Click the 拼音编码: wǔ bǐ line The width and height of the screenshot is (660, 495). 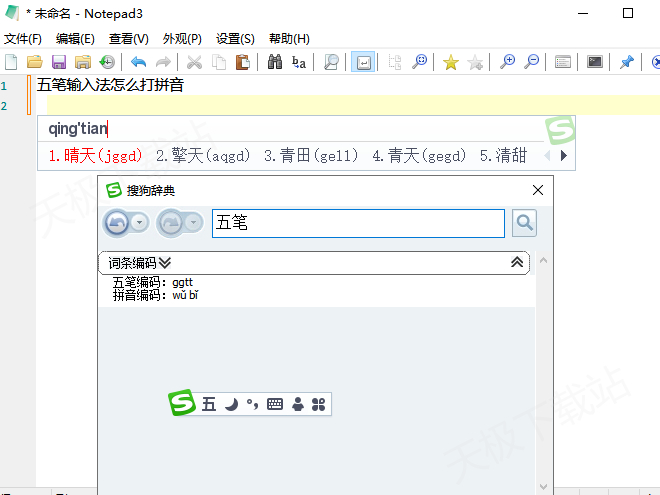(155, 295)
